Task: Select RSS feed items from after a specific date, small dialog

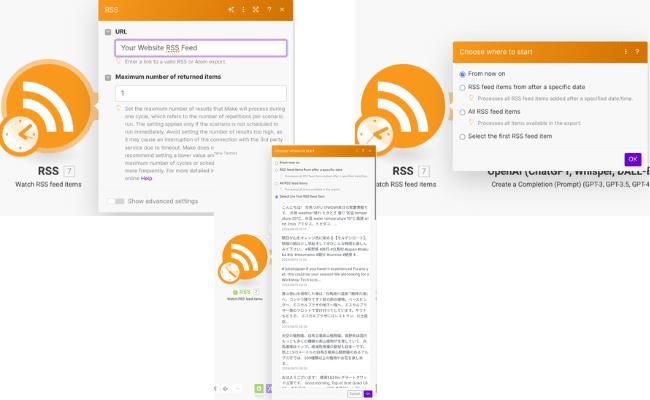Action: tap(276, 170)
